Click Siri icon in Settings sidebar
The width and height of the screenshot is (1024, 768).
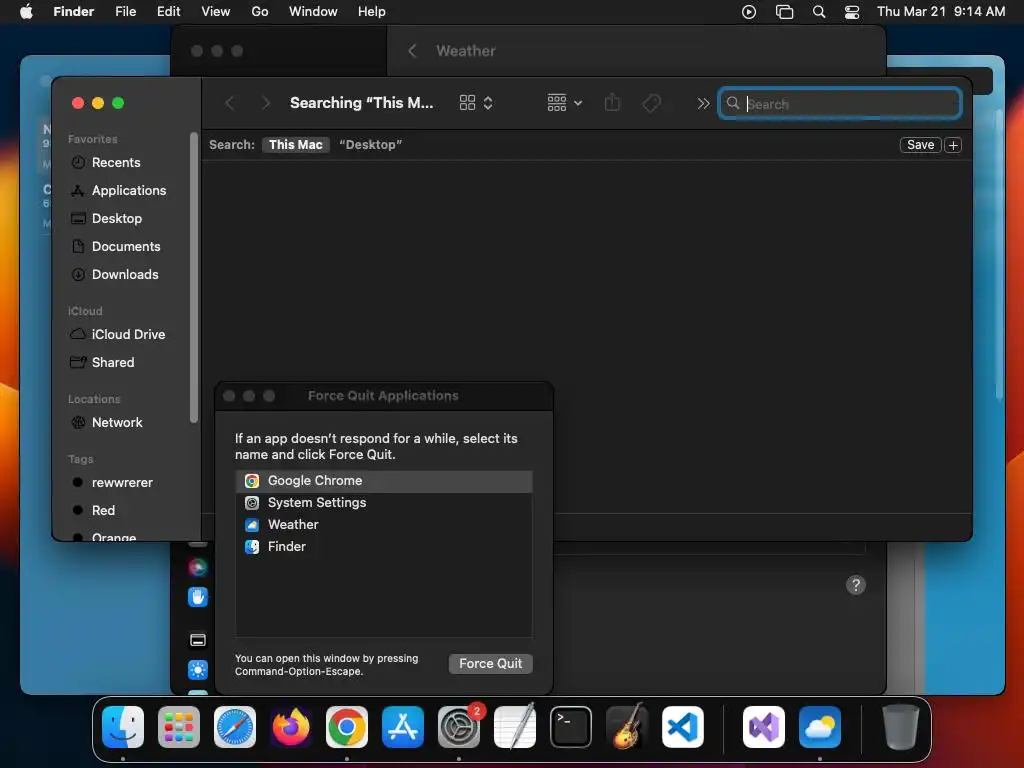coord(197,568)
